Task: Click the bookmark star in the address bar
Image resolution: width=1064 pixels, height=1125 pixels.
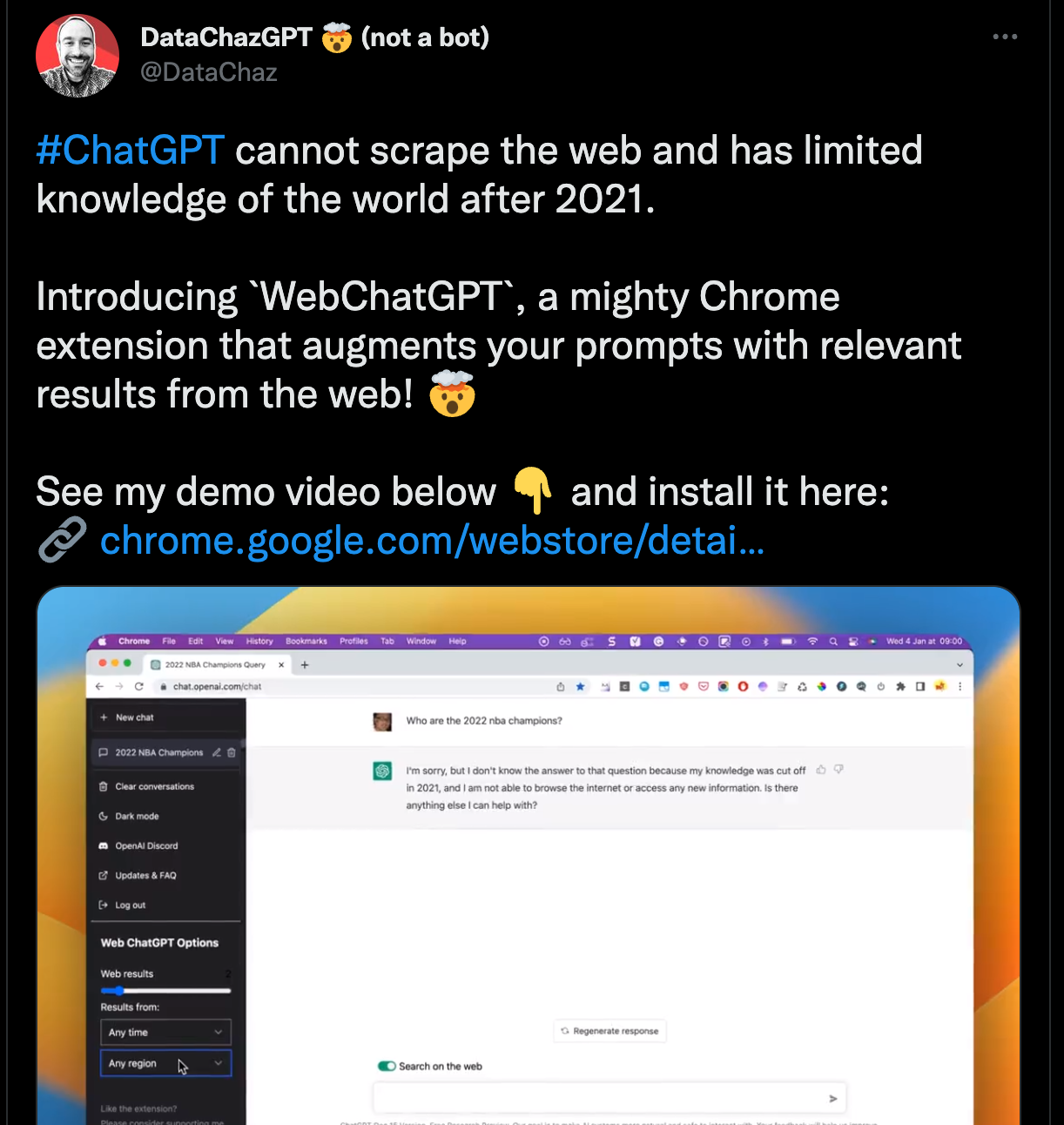Action: [x=580, y=686]
